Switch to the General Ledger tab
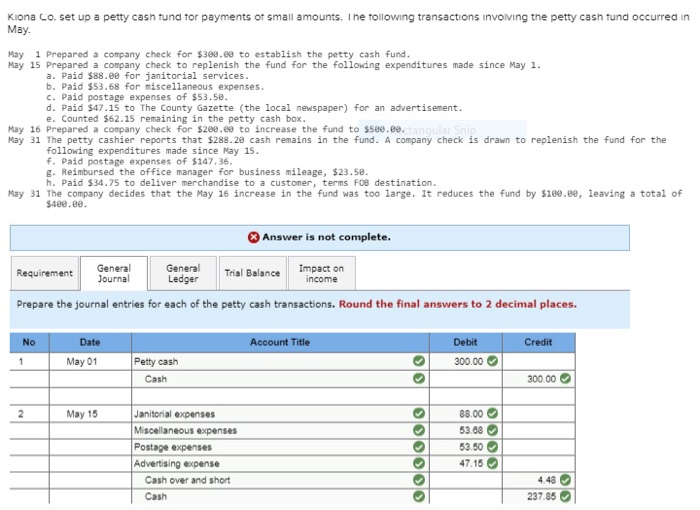 [183, 273]
